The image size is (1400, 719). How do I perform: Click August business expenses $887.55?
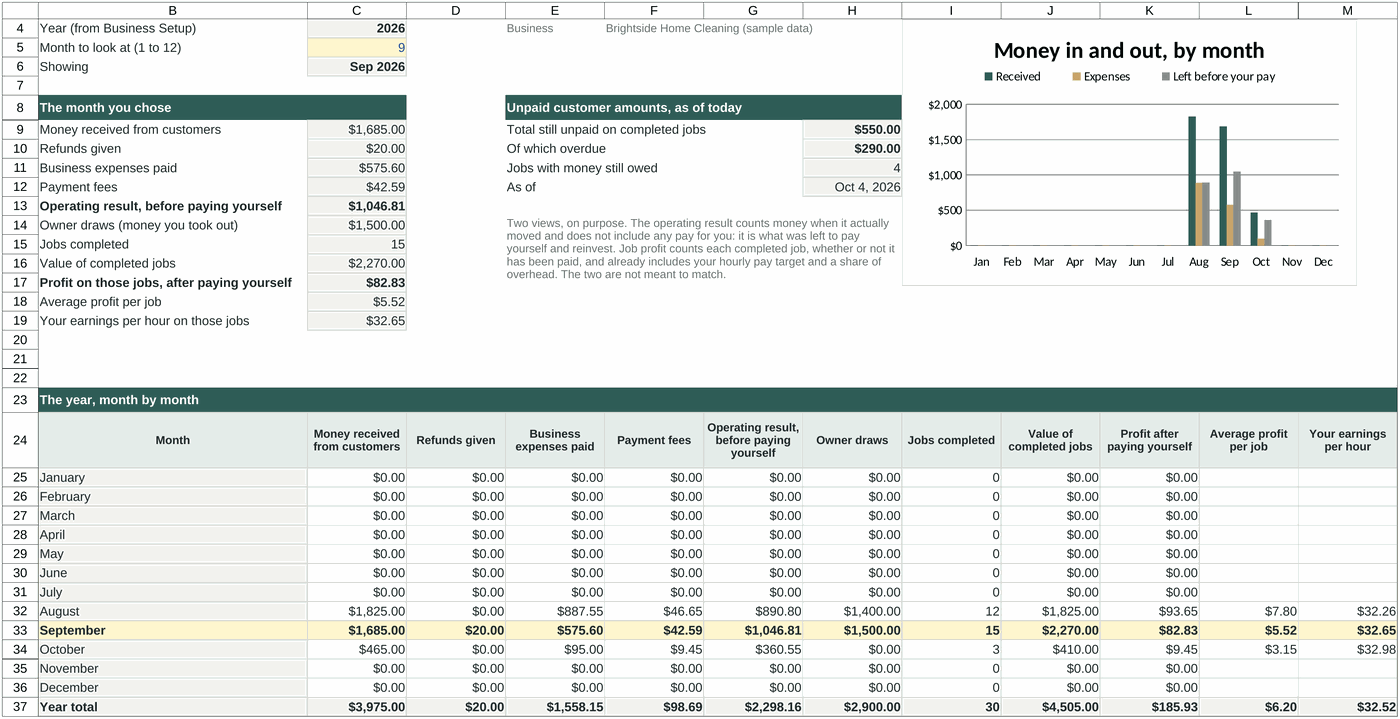(x=555, y=611)
